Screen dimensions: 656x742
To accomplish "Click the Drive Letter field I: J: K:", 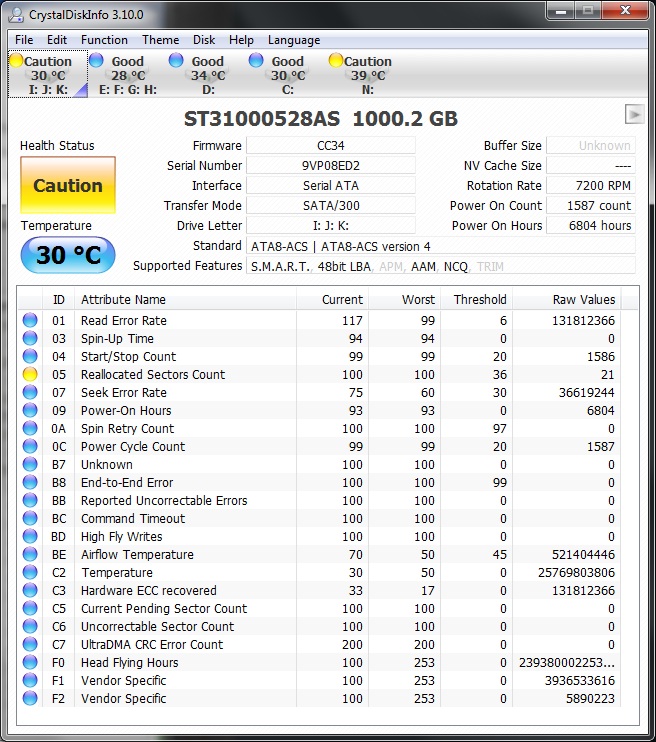I will pos(331,225).
